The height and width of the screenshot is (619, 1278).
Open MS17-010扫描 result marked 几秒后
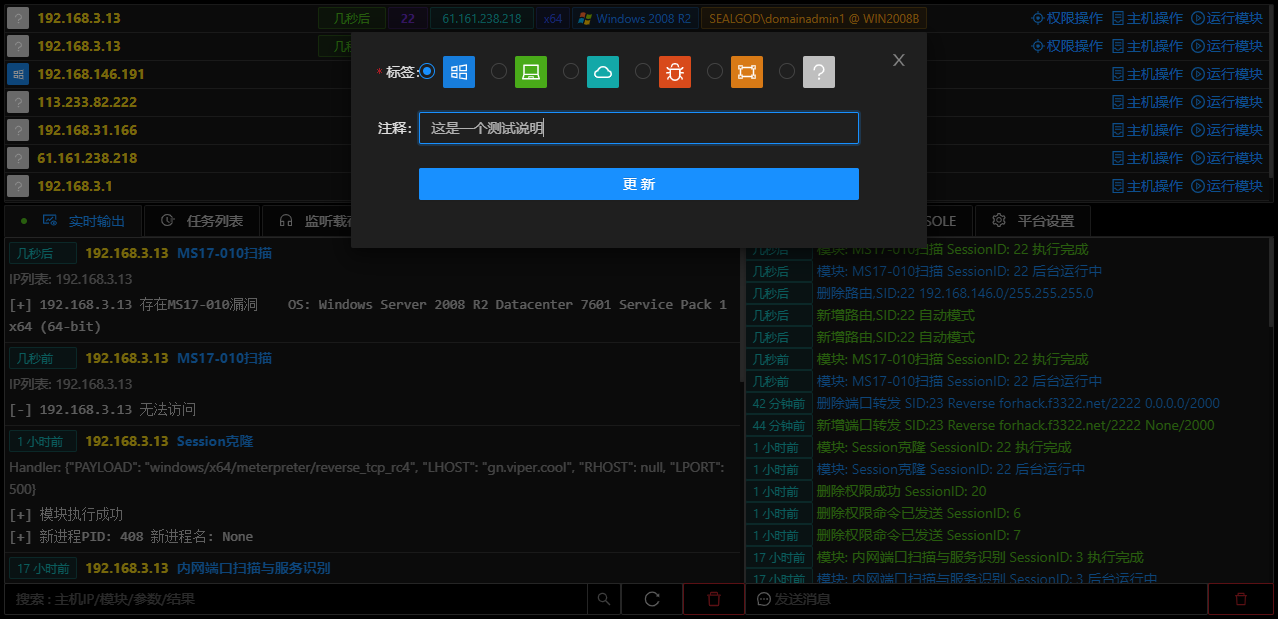click(x=224, y=253)
